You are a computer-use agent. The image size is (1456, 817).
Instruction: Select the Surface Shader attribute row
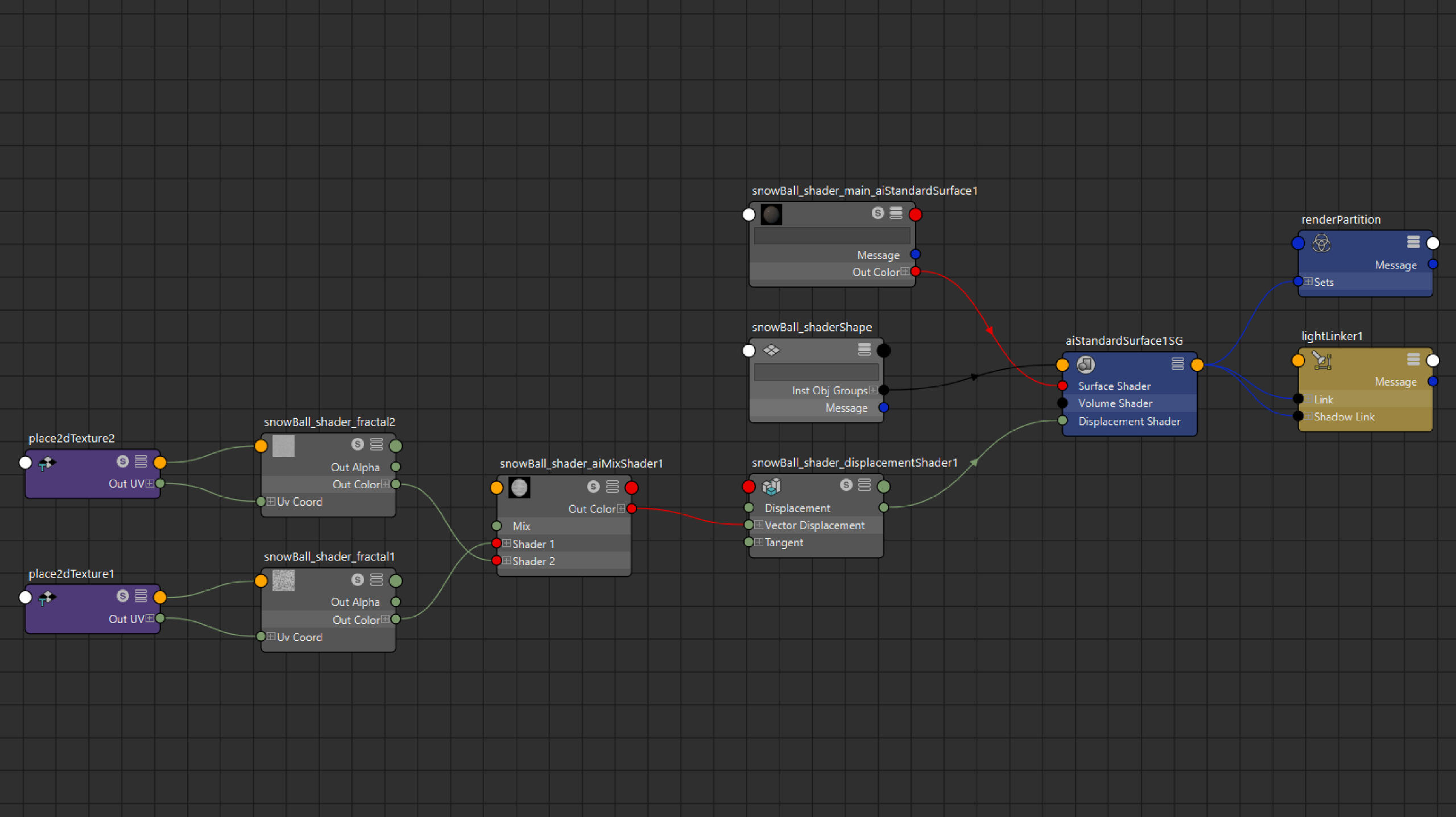(x=1114, y=386)
